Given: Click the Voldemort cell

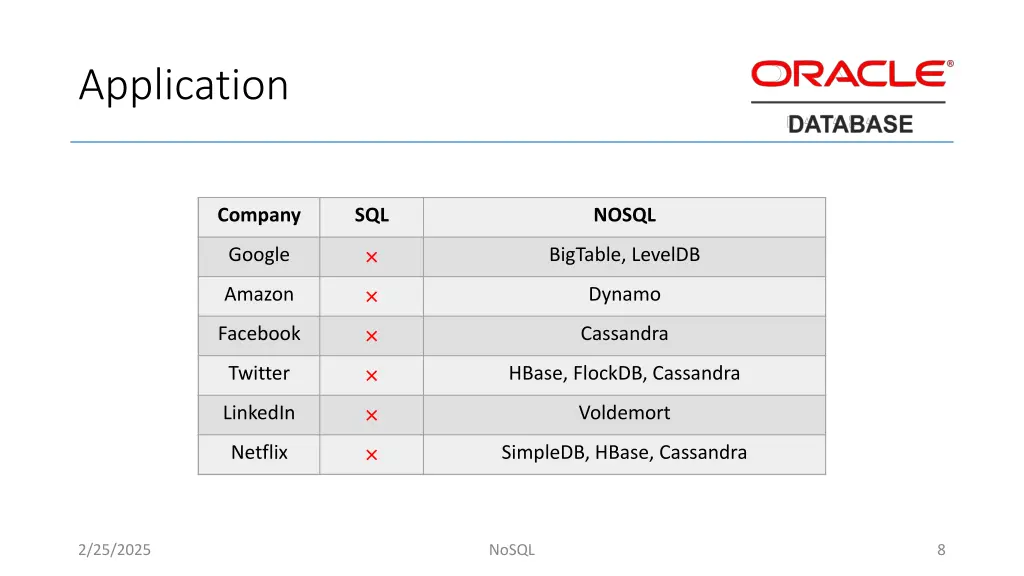Looking at the screenshot, I should pos(624,413).
